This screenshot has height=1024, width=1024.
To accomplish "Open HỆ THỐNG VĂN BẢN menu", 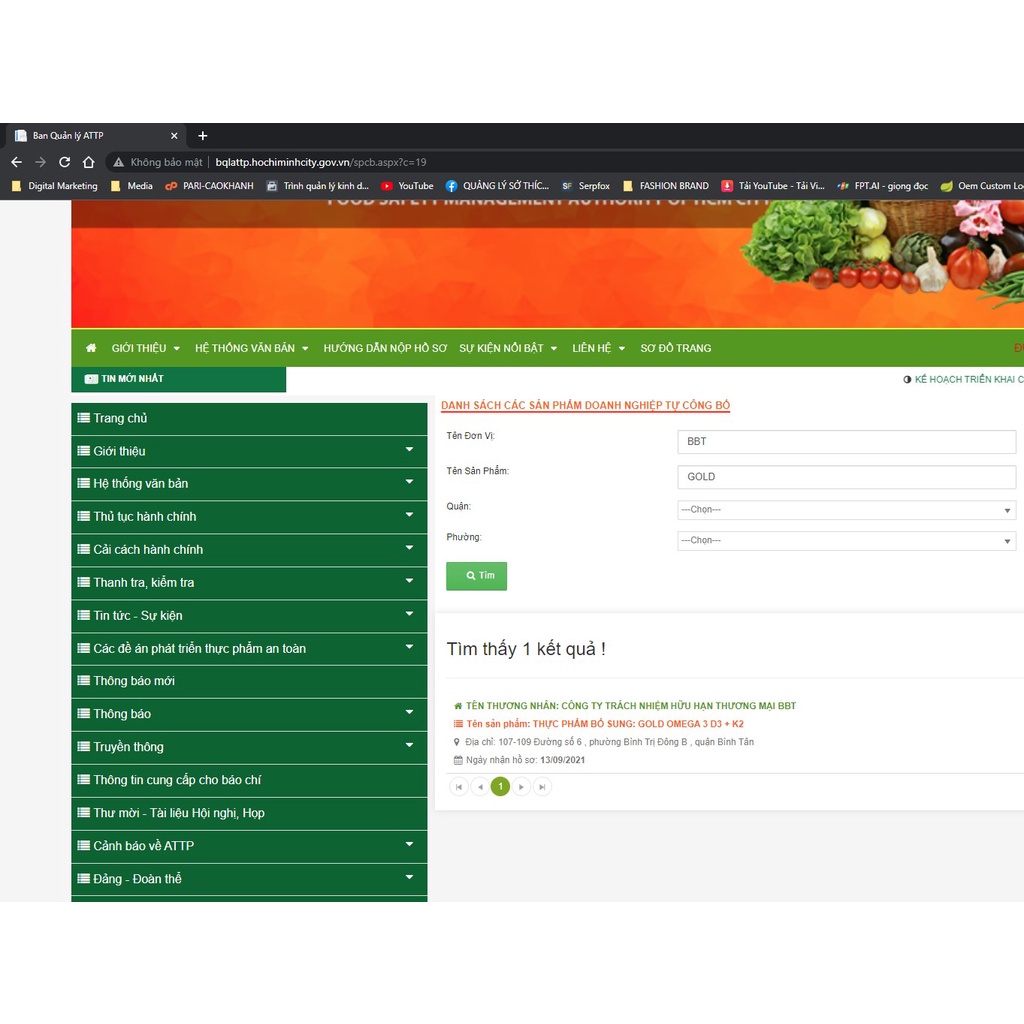I will pos(251,348).
